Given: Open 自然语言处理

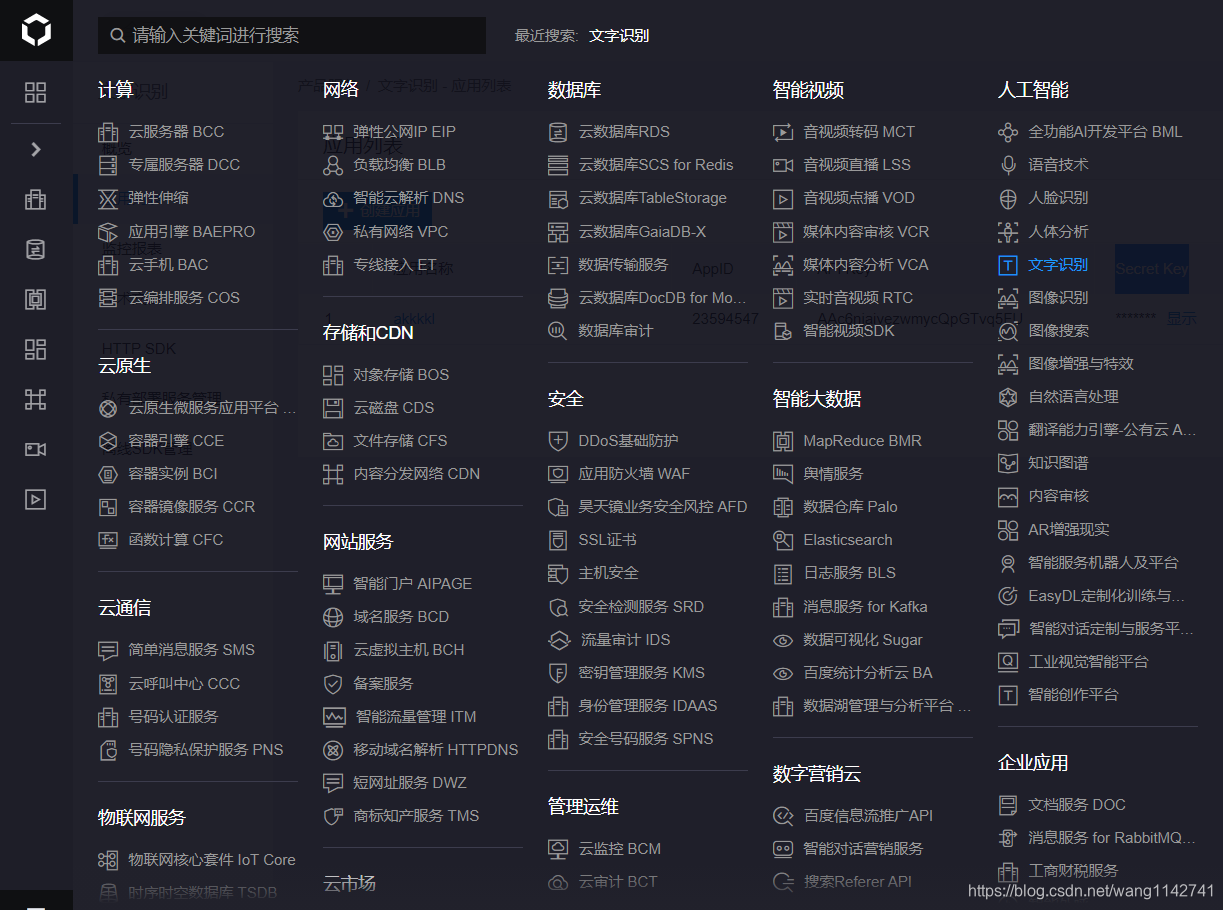Looking at the screenshot, I should pyautogui.click(x=1073, y=397).
